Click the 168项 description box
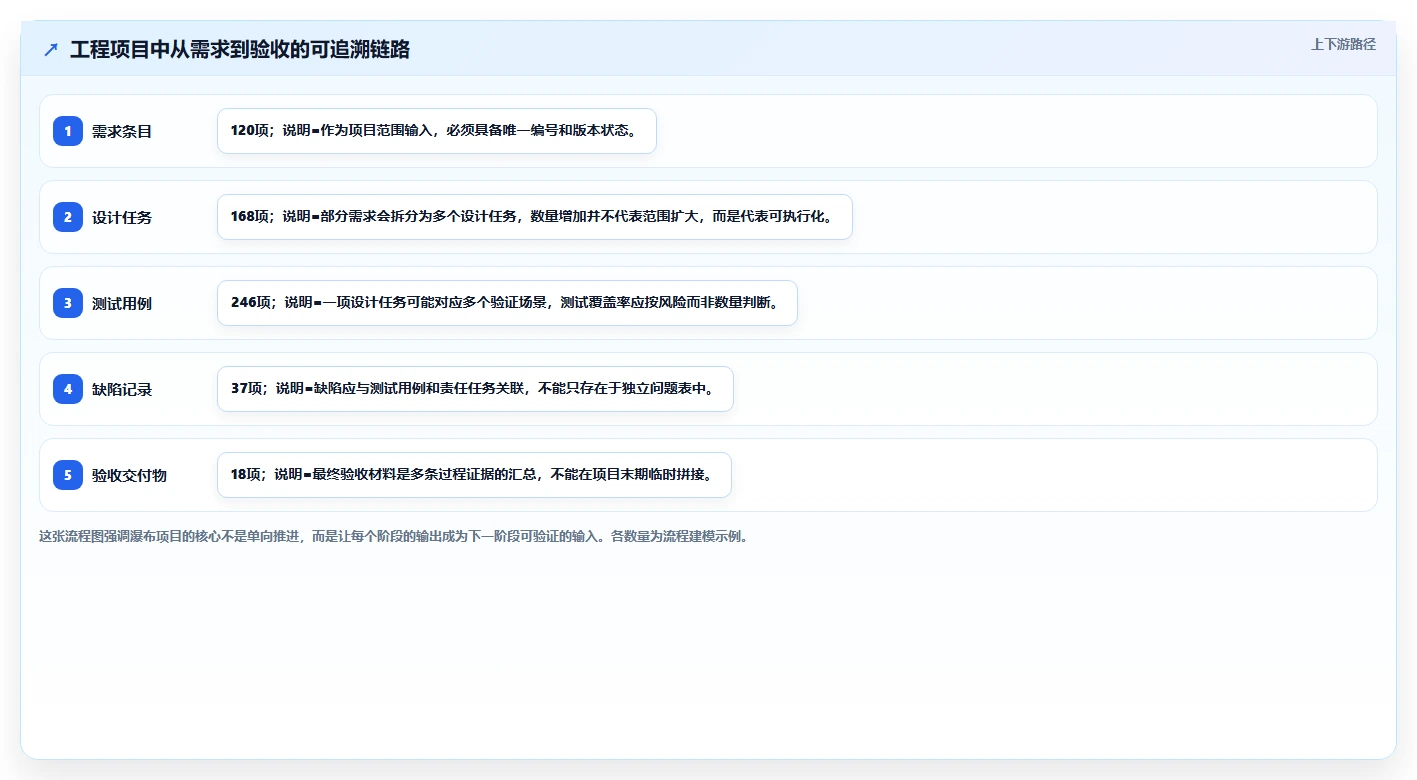 point(535,217)
